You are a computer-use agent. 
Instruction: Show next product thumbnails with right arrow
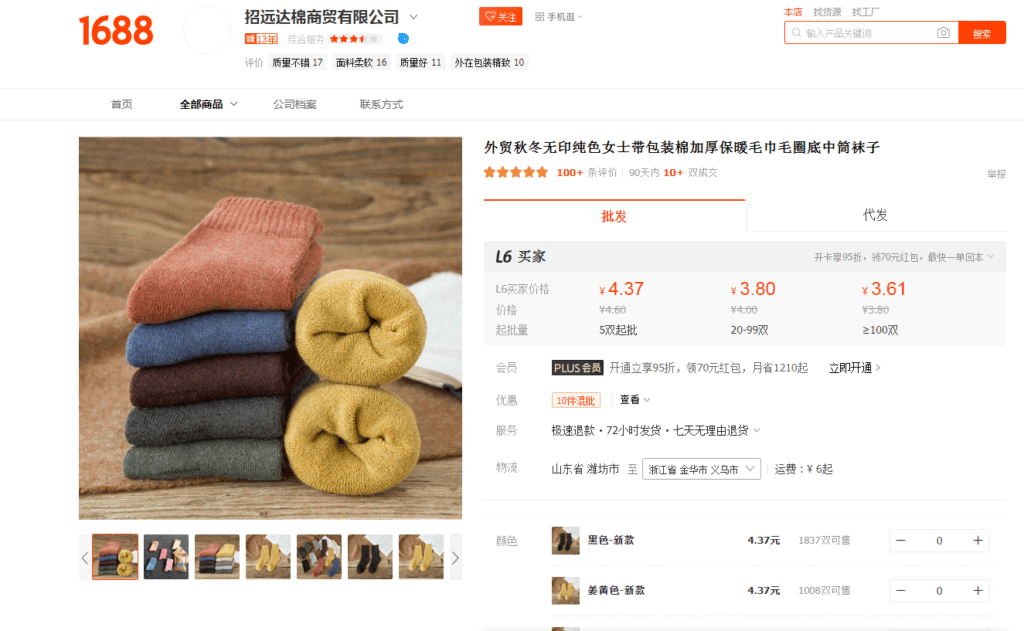coord(455,558)
